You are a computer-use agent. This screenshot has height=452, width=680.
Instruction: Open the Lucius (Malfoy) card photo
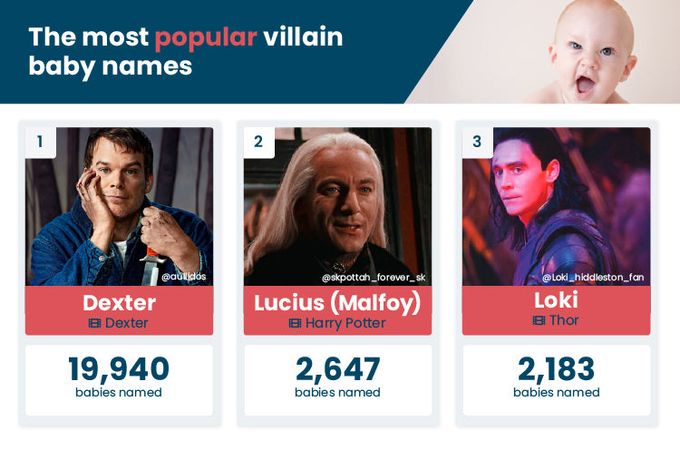[338, 205]
